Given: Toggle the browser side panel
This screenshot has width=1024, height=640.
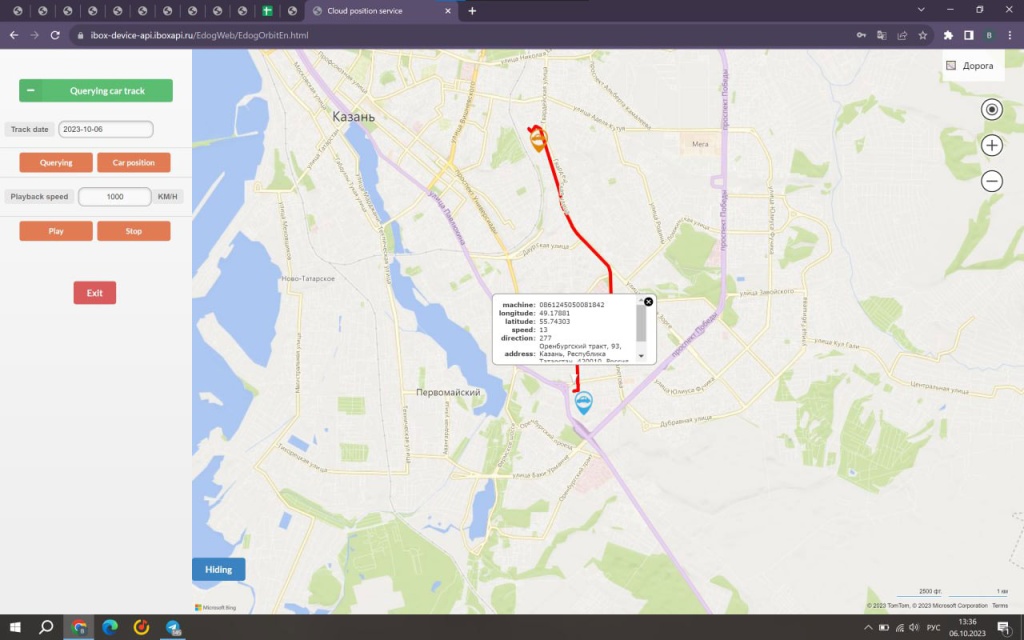Looking at the screenshot, I should click(x=969, y=35).
